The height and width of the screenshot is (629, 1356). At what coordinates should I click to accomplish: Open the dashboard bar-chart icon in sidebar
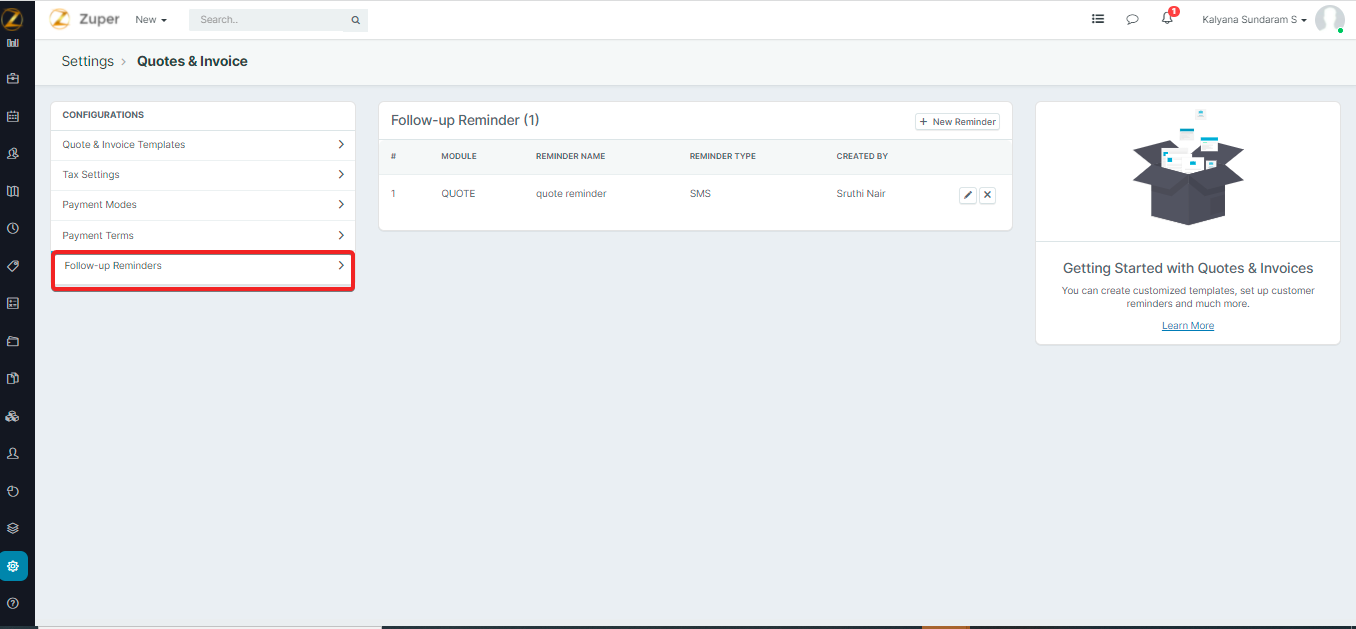tap(13, 43)
